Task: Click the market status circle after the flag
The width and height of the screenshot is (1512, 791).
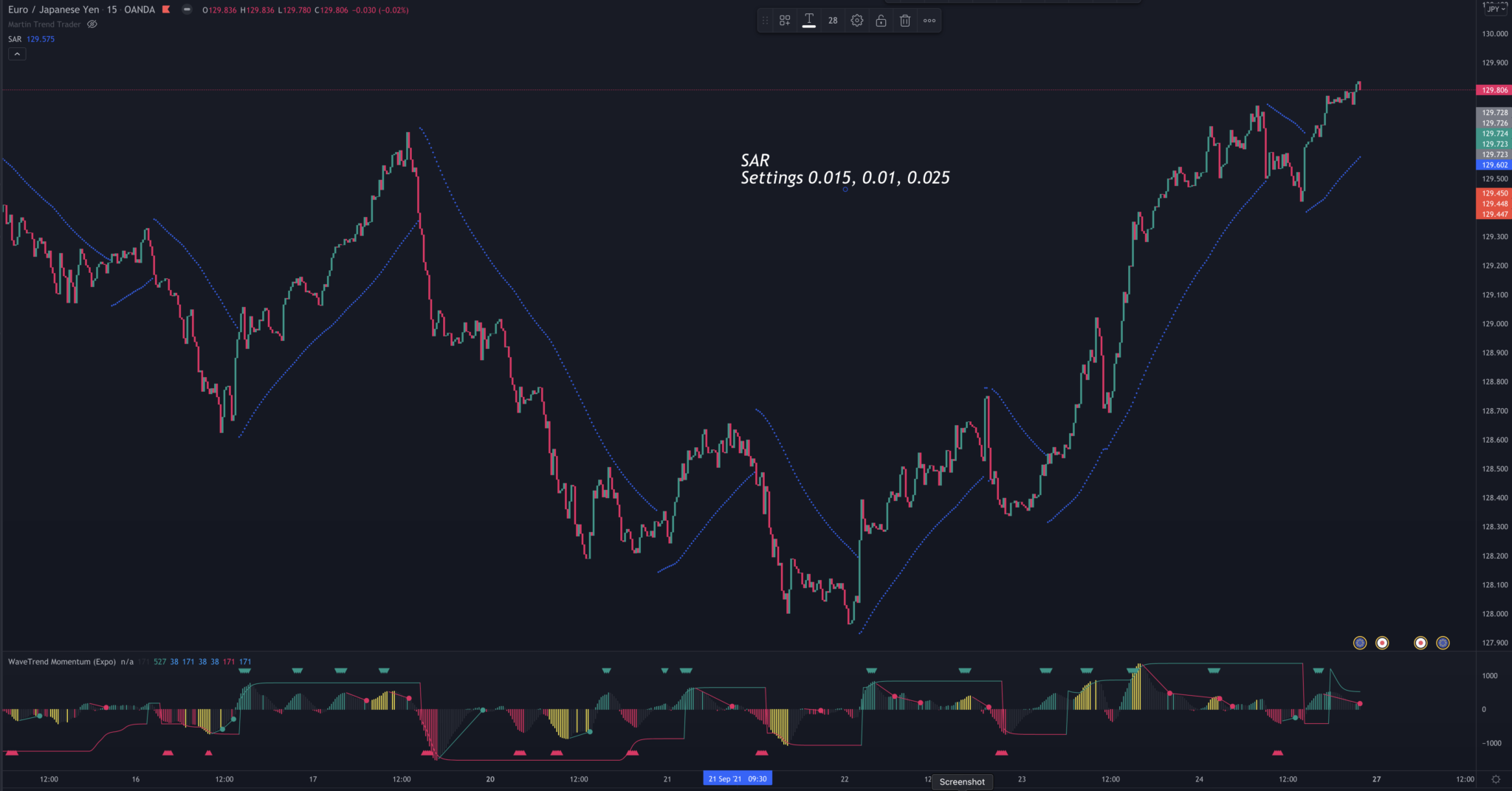Action: 187,10
